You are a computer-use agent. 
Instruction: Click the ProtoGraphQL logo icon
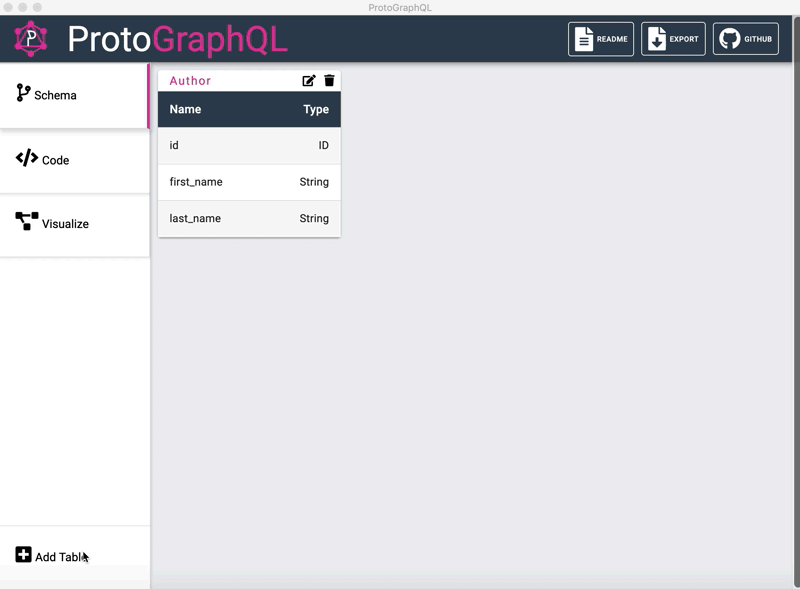point(31,39)
